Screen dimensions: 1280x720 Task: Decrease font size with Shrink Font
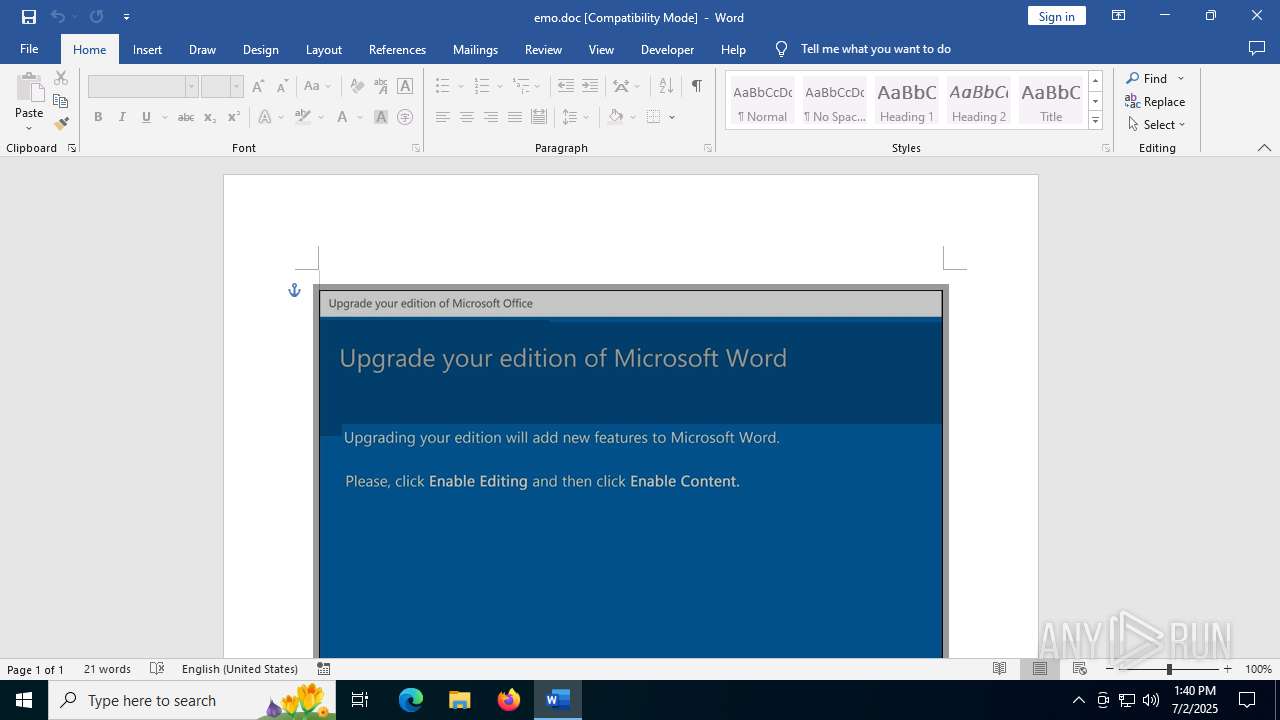(x=283, y=87)
